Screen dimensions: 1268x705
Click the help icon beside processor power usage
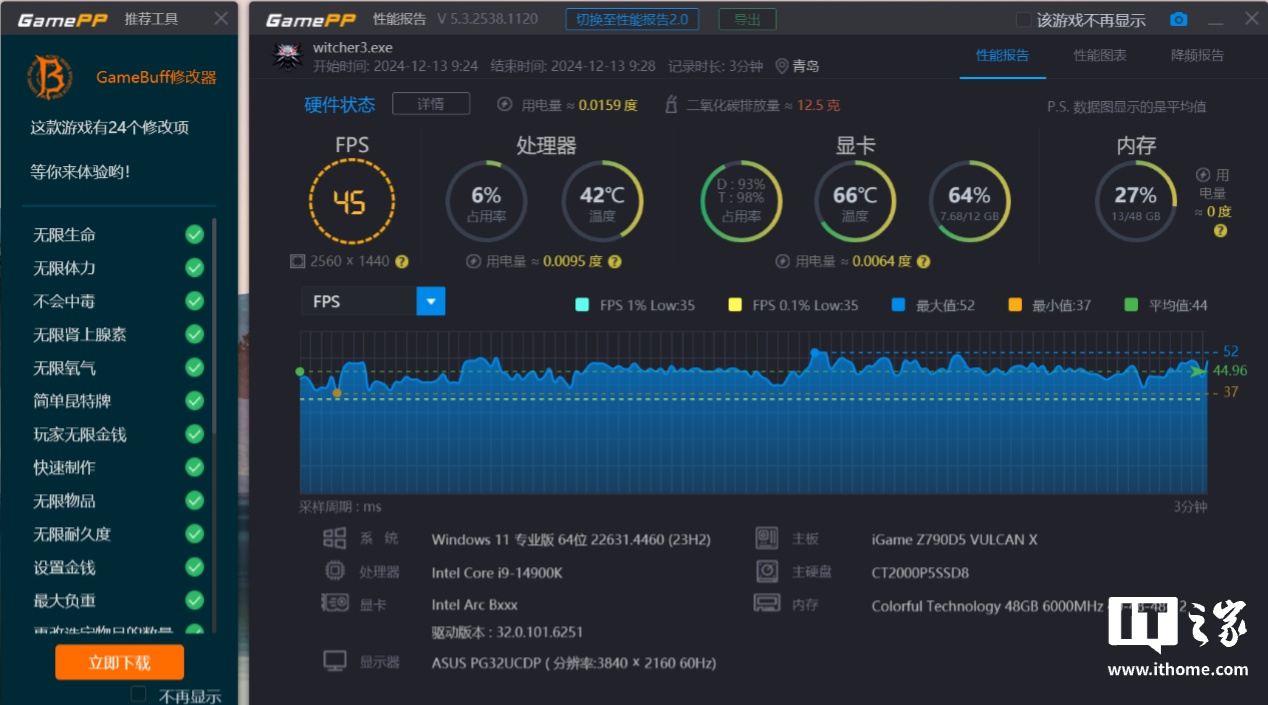tap(614, 262)
